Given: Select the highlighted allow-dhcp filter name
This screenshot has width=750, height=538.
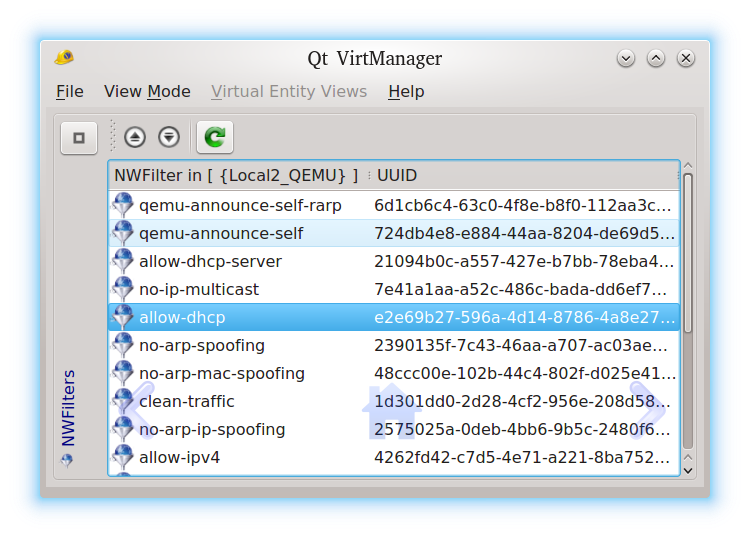Looking at the screenshot, I should (182, 317).
